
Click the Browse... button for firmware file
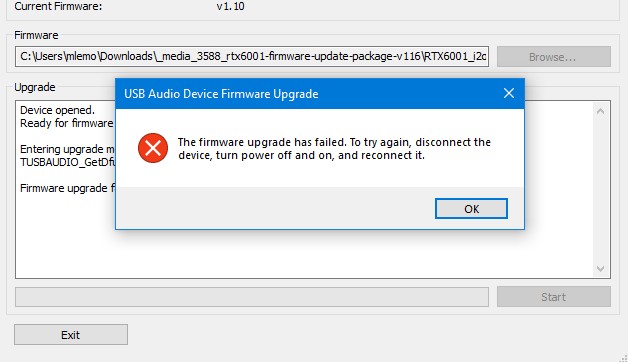click(x=554, y=57)
